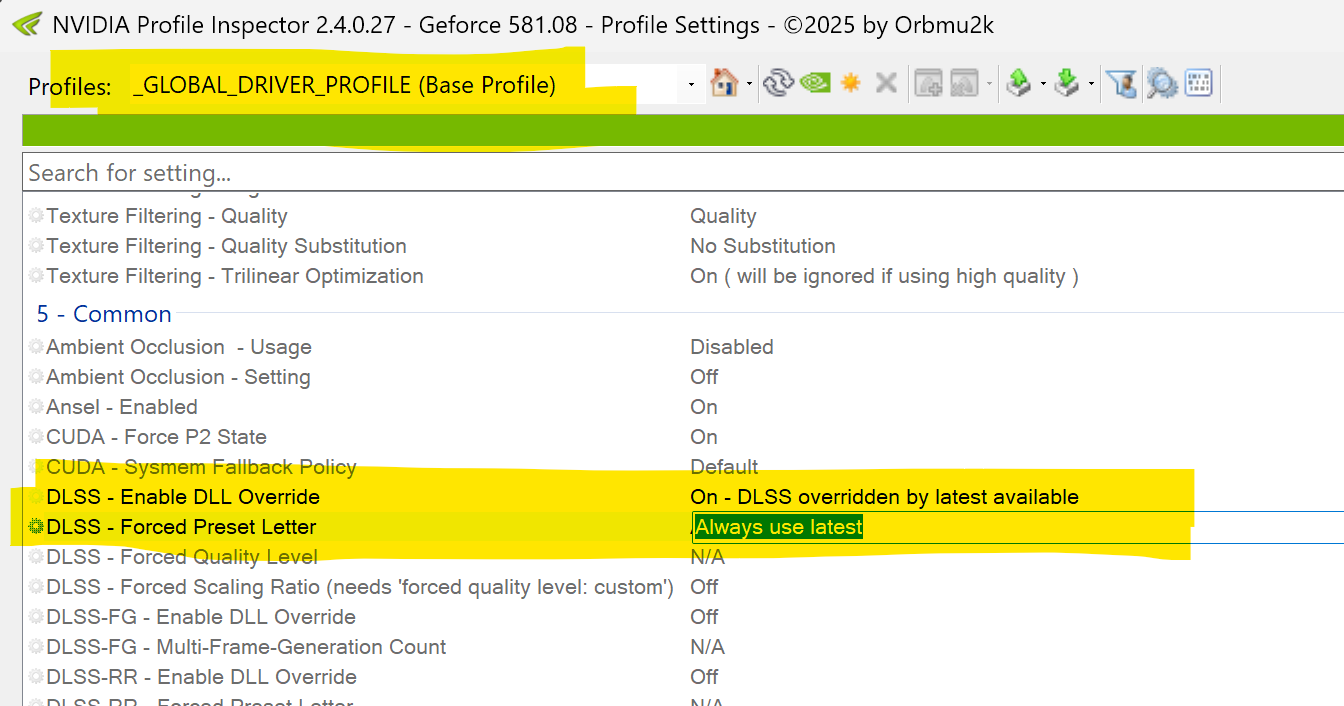Click the NVIDIA Profile Inspector title bar logo
The height and width of the screenshot is (706, 1344).
tap(27, 24)
